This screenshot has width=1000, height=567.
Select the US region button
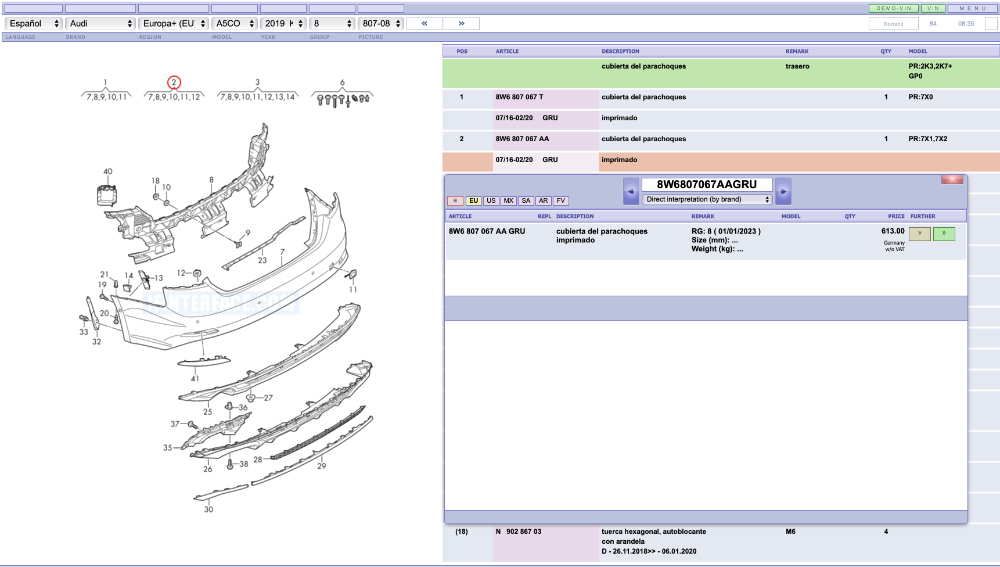point(490,201)
